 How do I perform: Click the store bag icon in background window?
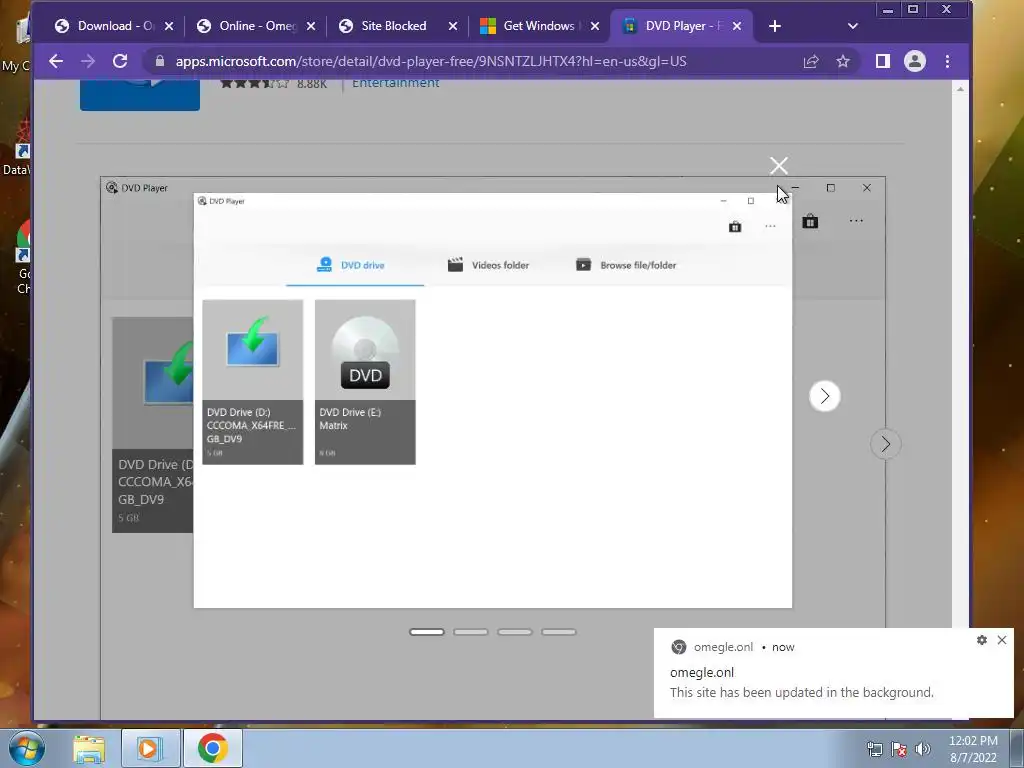pyautogui.click(x=810, y=221)
